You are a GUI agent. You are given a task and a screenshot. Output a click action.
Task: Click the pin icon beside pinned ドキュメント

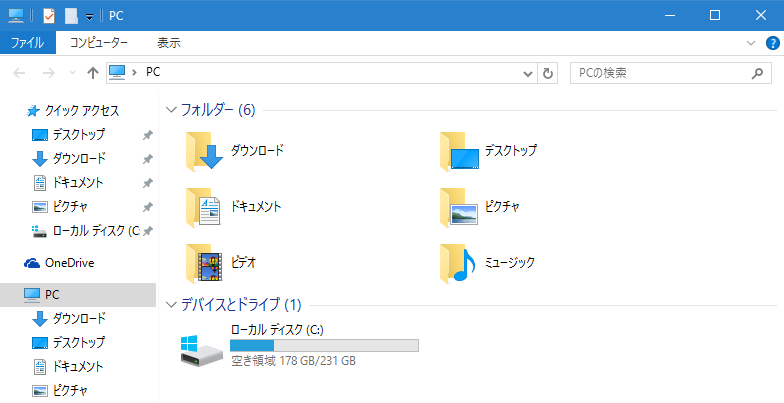[148, 183]
